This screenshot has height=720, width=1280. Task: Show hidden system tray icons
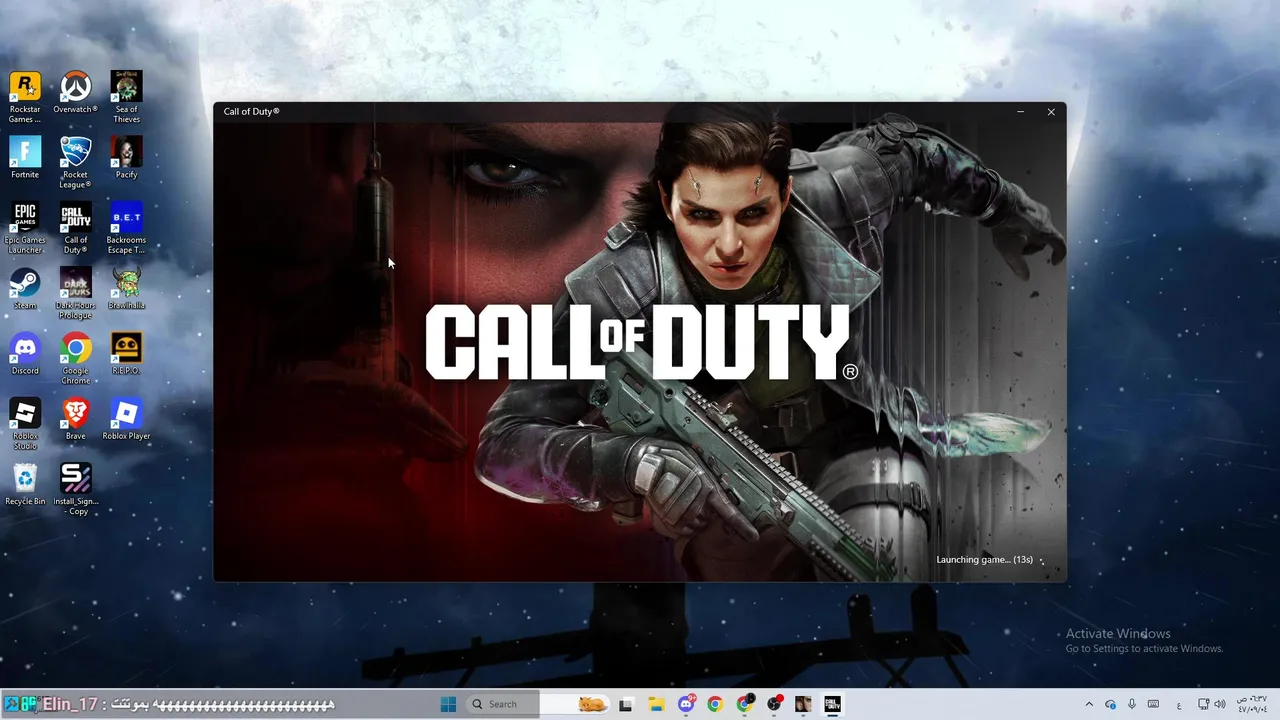point(1089,704)
